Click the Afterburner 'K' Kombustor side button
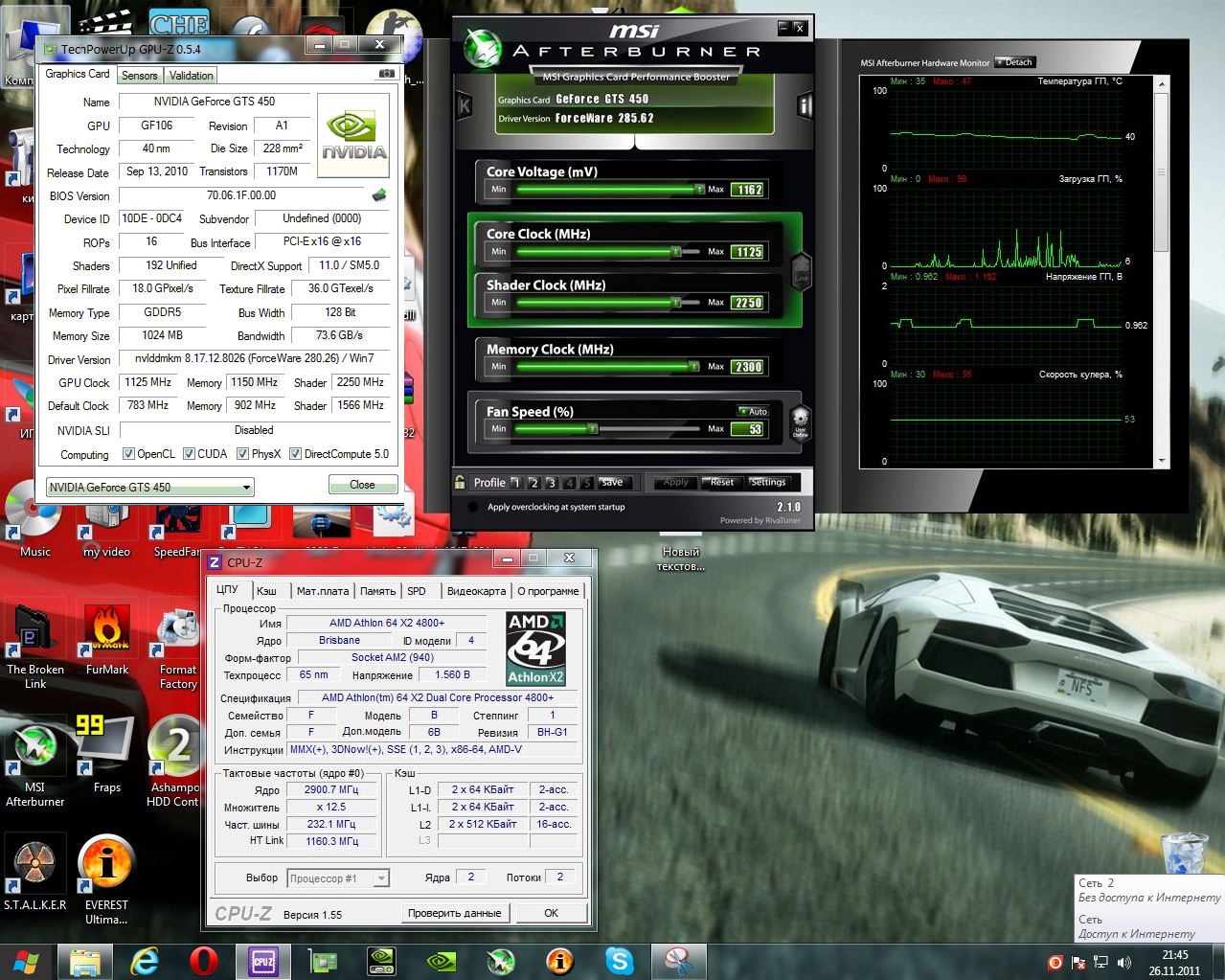The height and width of the screenshot is (980, 1225). pos(465,106)
